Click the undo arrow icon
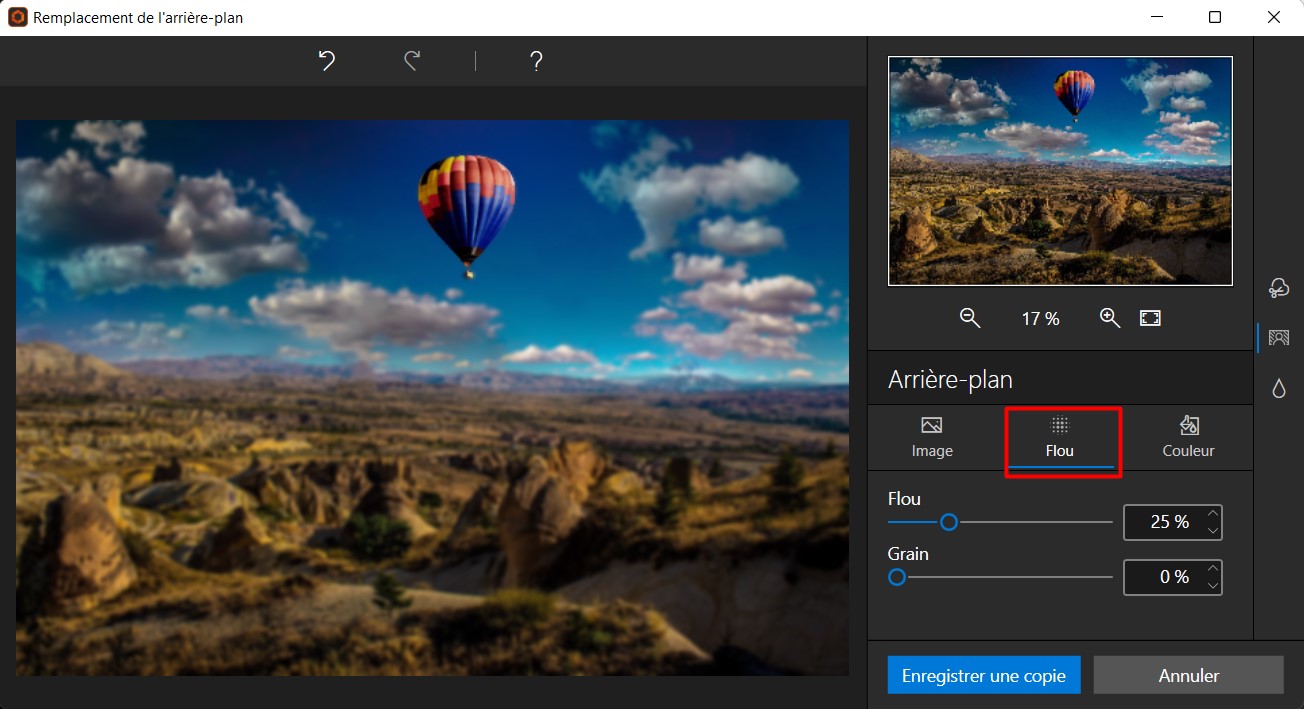 click(x=327, y=61)
